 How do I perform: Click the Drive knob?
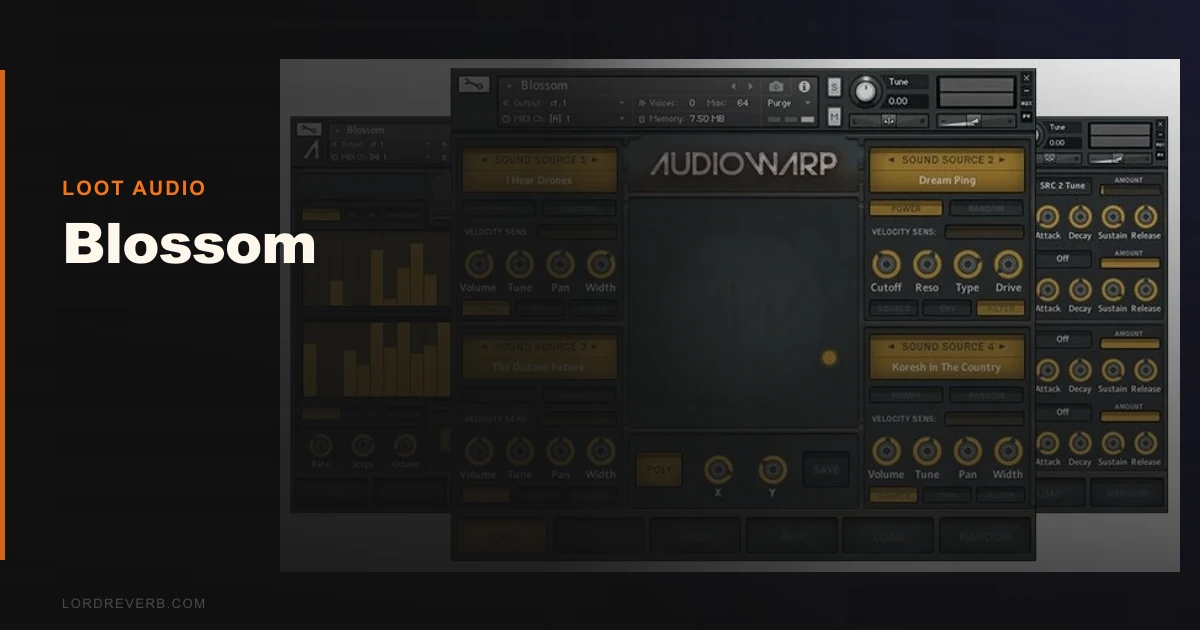pyautogui.click(x=1008, y=264)
